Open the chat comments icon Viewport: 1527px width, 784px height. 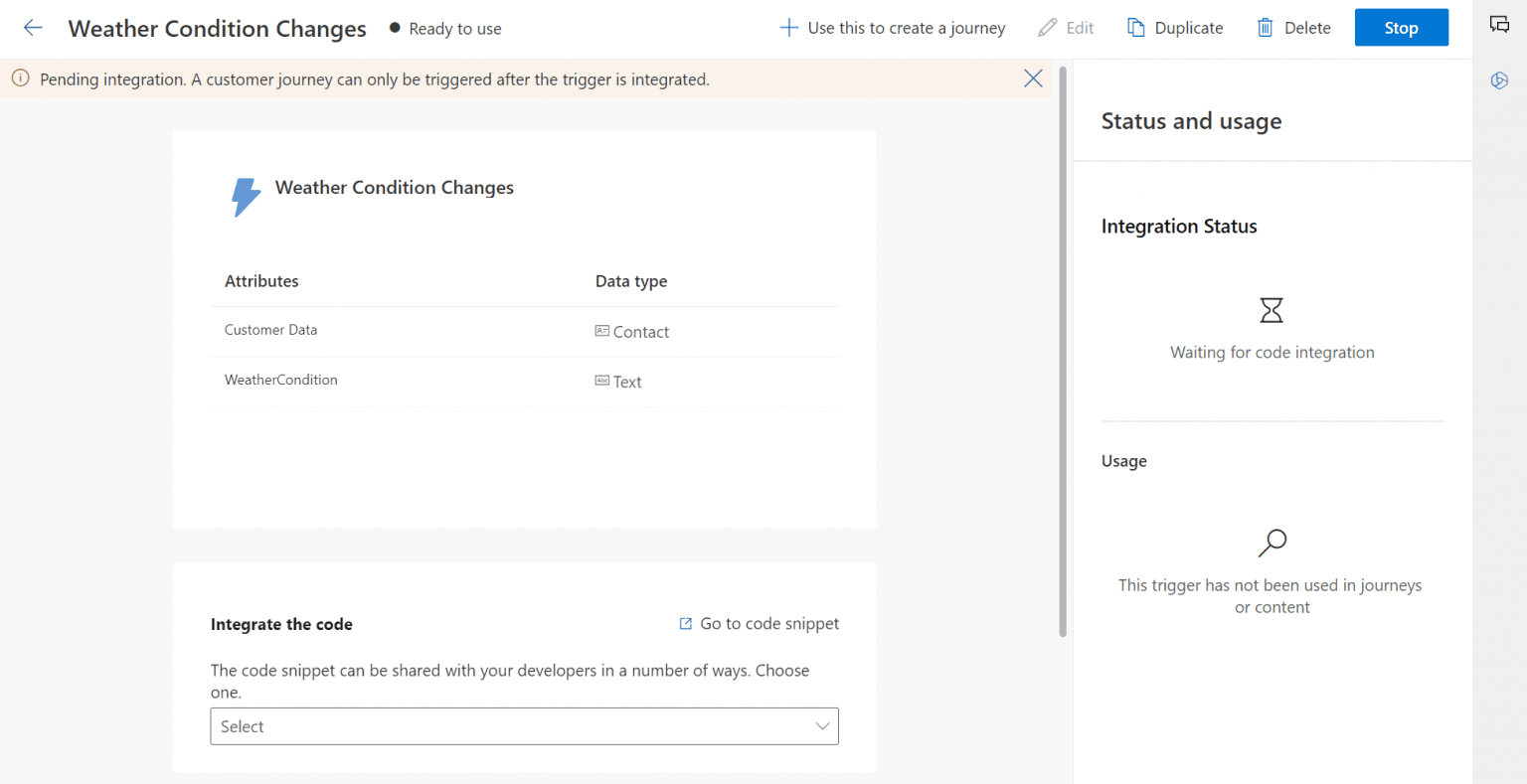[1499, 25]
